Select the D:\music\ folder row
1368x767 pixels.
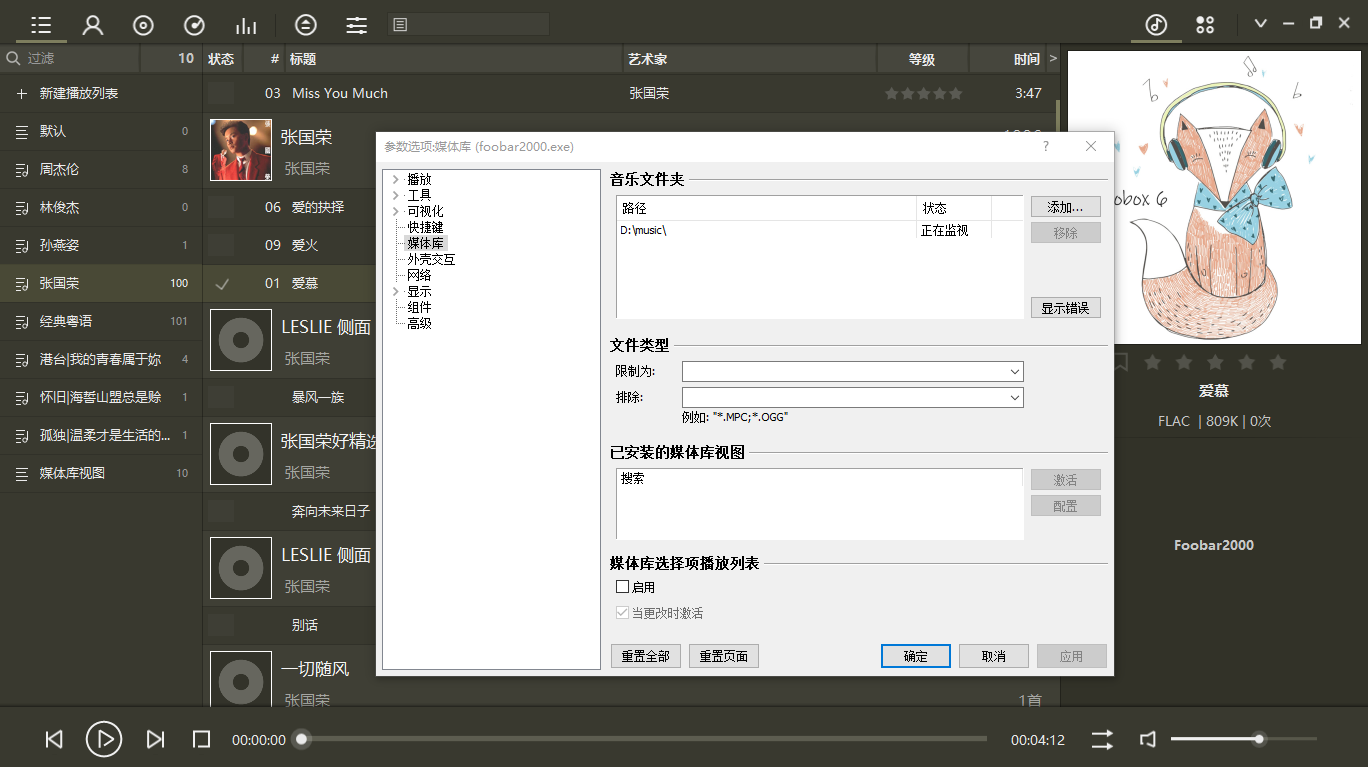(819, 230)
